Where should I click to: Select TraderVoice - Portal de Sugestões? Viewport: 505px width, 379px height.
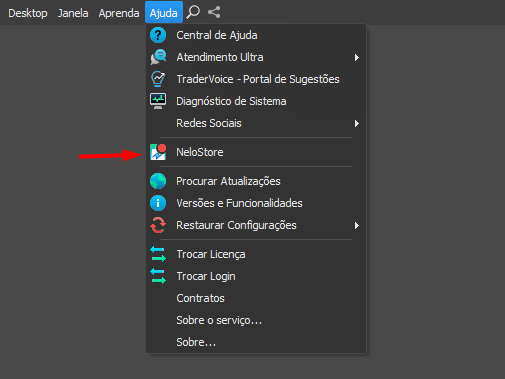point(256,79)
